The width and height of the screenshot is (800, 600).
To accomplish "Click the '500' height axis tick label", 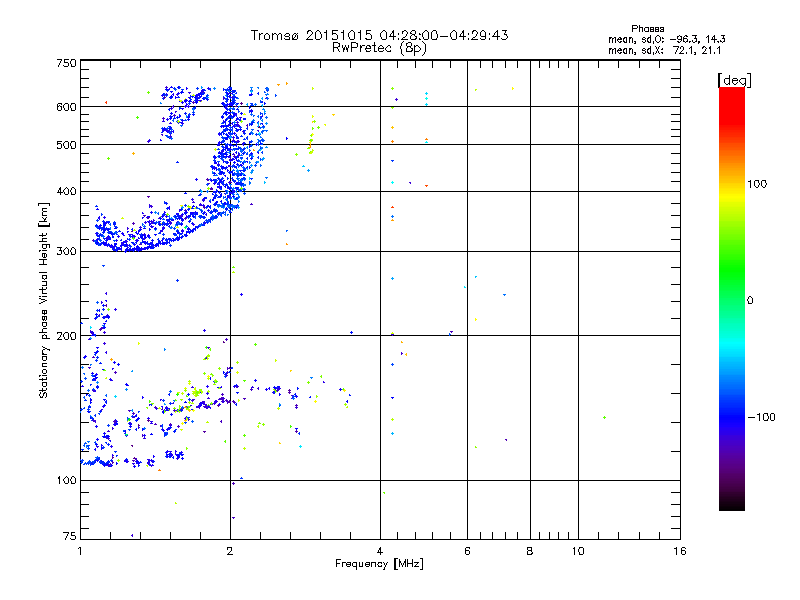I will click(x=66, y=145).
